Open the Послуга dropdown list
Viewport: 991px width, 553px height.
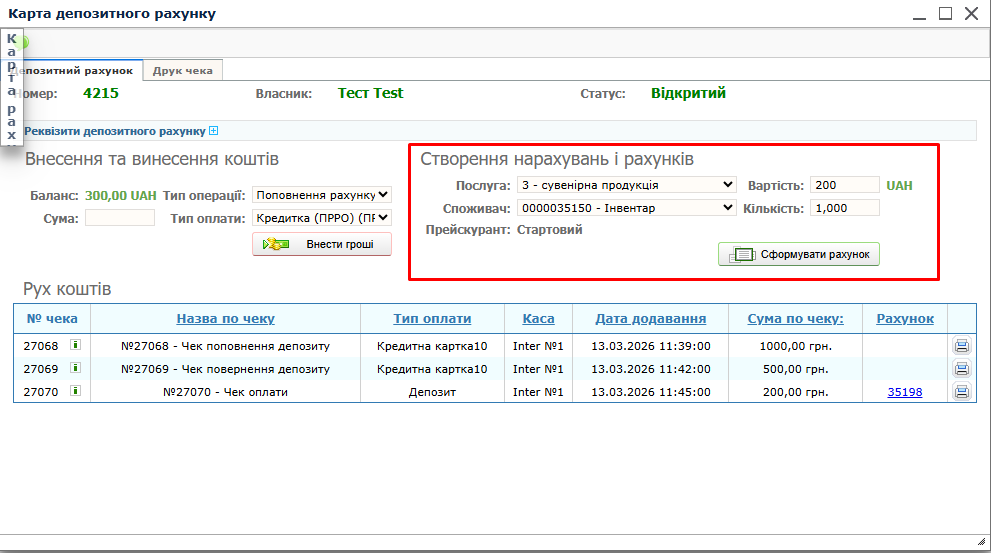tap(626, 185)
